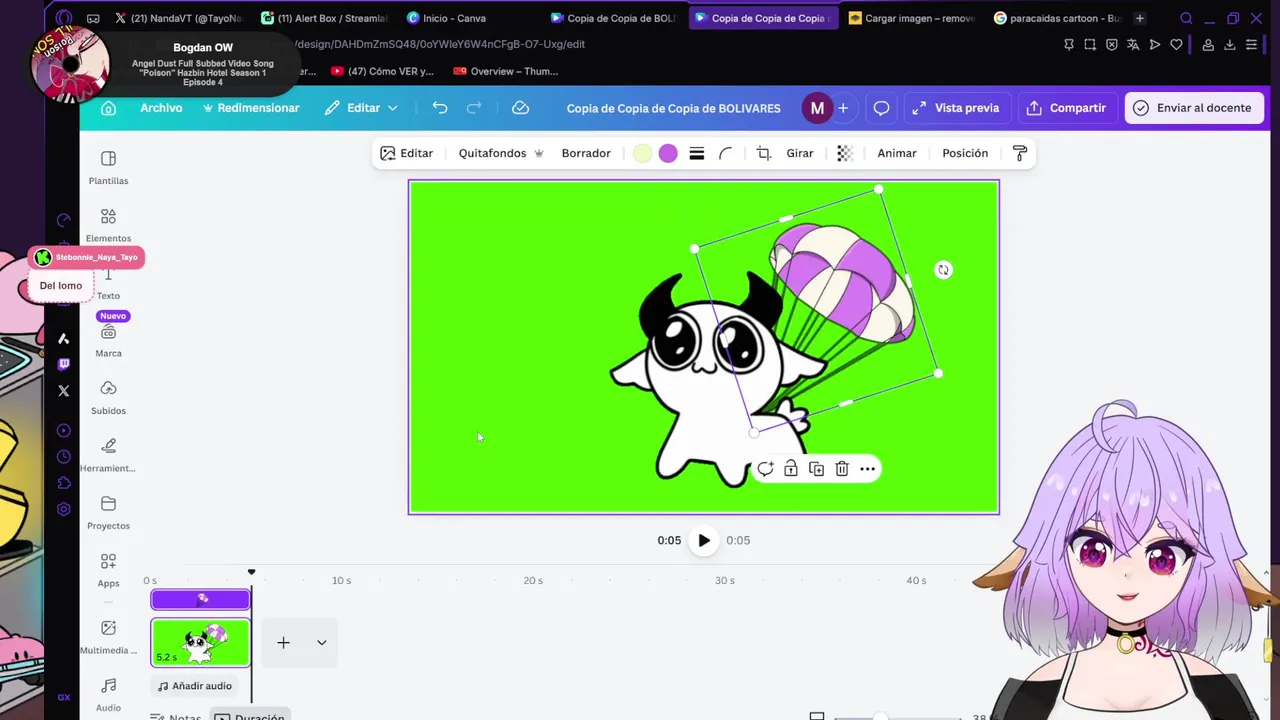
Task: Open the Proyectos panel
Action: 108,512
